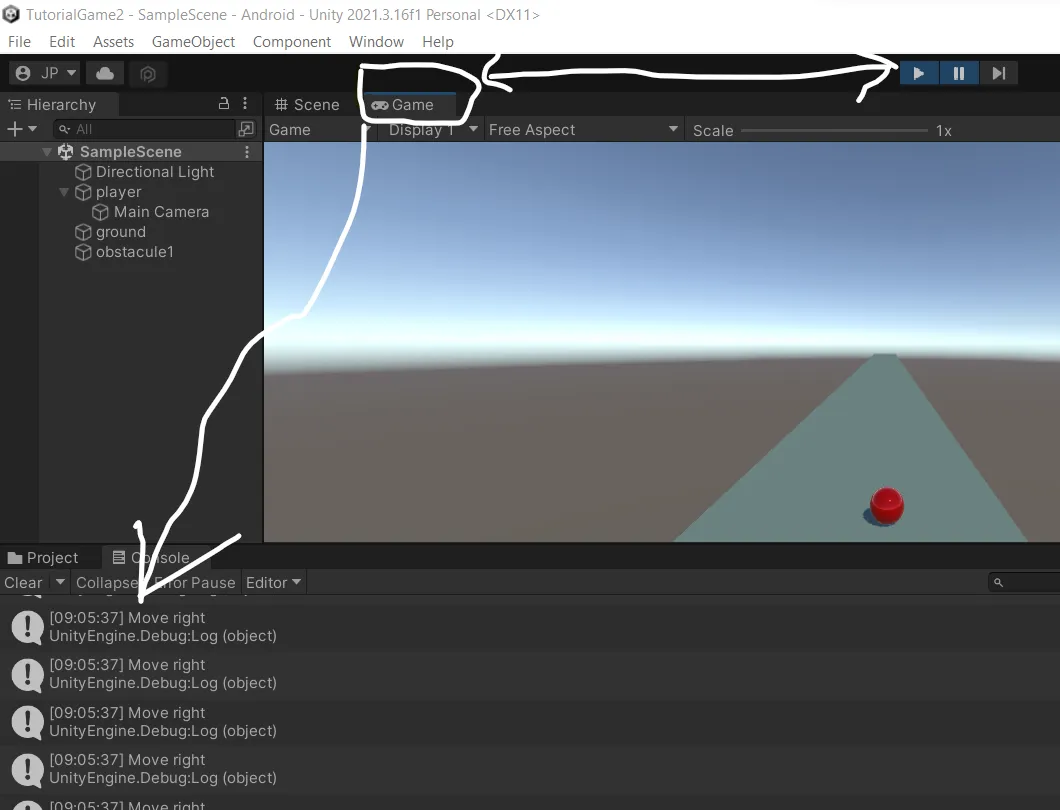Click the cube icon beside Main Camera
The height and width of the screenshot is (810, 1060).
coord(100,212)
